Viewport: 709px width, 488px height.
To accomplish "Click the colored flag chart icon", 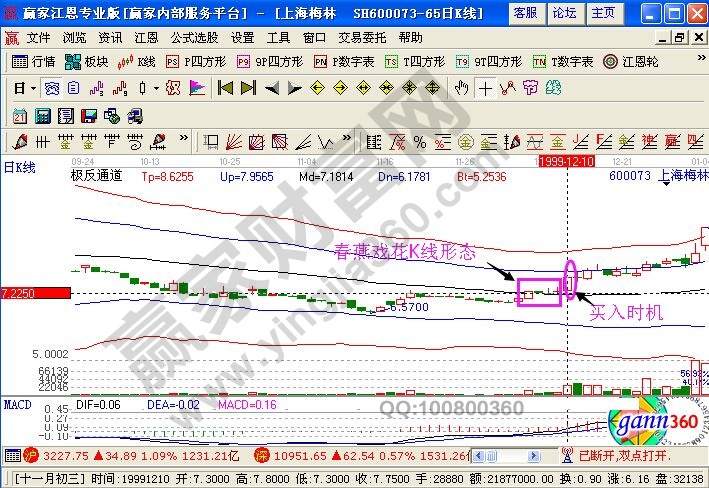I will tap(197, 88).
